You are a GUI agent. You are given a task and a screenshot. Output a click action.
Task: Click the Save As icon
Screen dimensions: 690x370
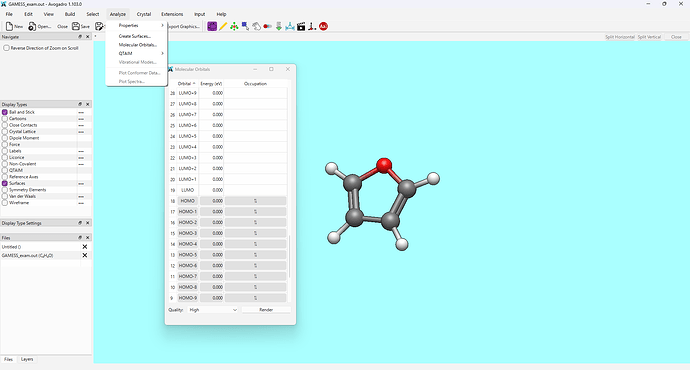pos(99,26)
